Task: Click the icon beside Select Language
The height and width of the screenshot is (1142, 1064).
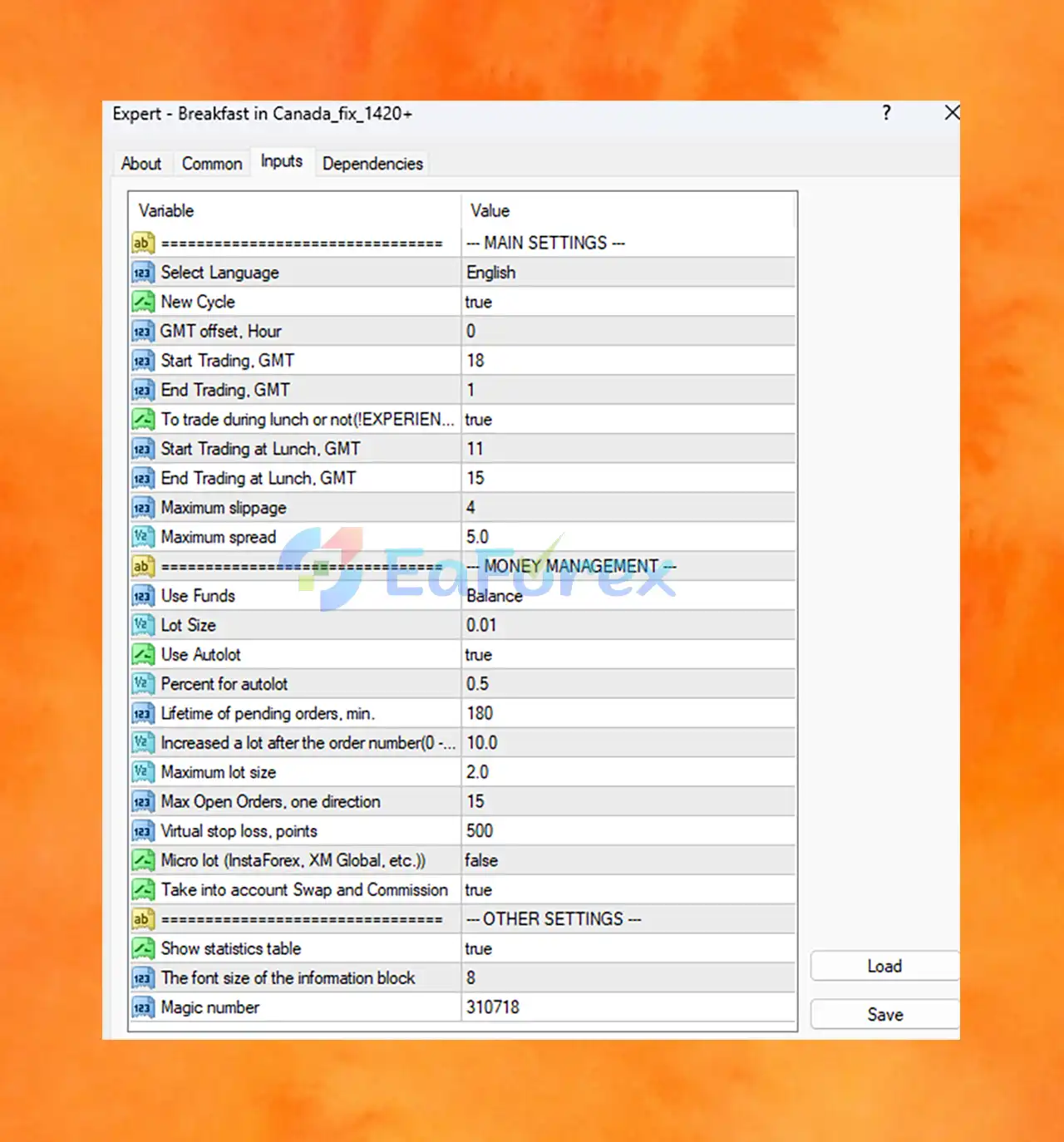Action: coord(143,273)
